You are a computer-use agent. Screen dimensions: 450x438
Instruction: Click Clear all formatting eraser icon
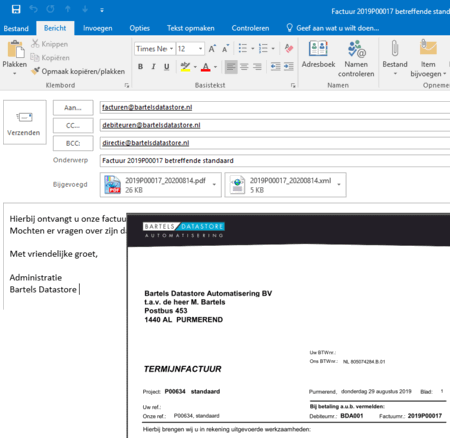pos(289,49)
